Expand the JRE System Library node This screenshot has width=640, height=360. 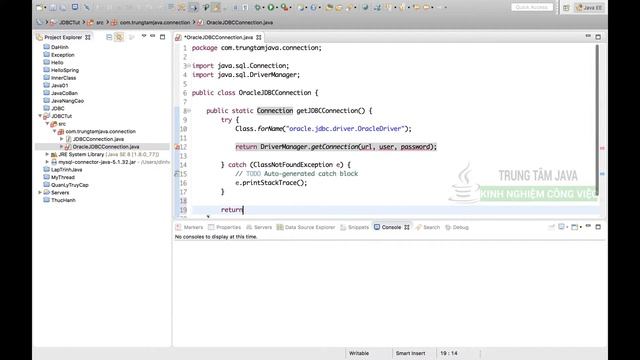(47, 154)
